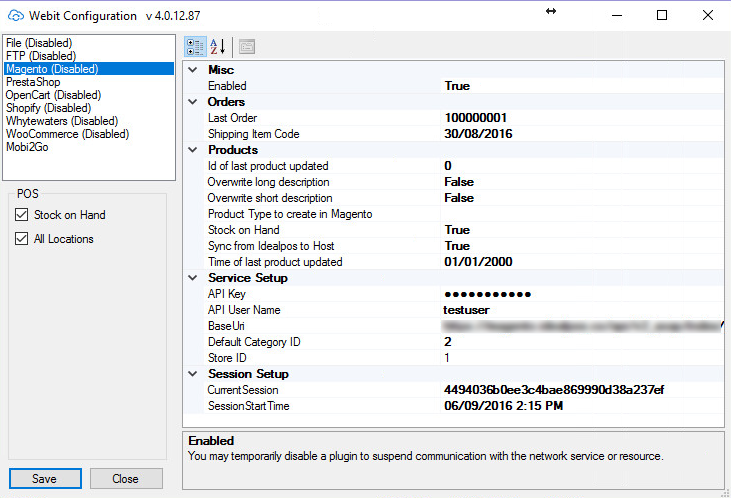Select the API Key property label
The height and width of the screenshot is (498, 731).
coord(227,294)
